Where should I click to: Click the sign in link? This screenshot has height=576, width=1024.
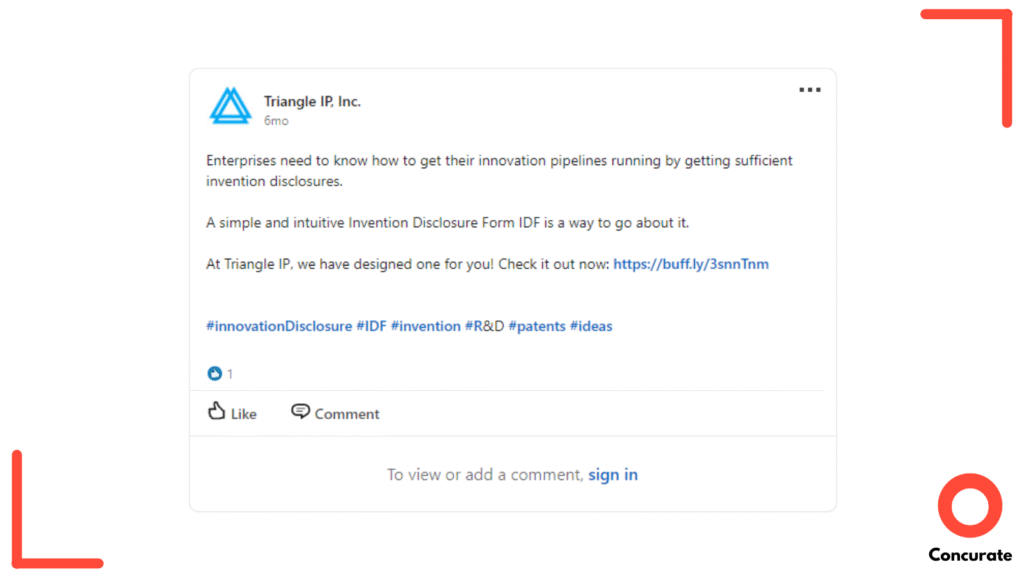[x=613, y=475]
